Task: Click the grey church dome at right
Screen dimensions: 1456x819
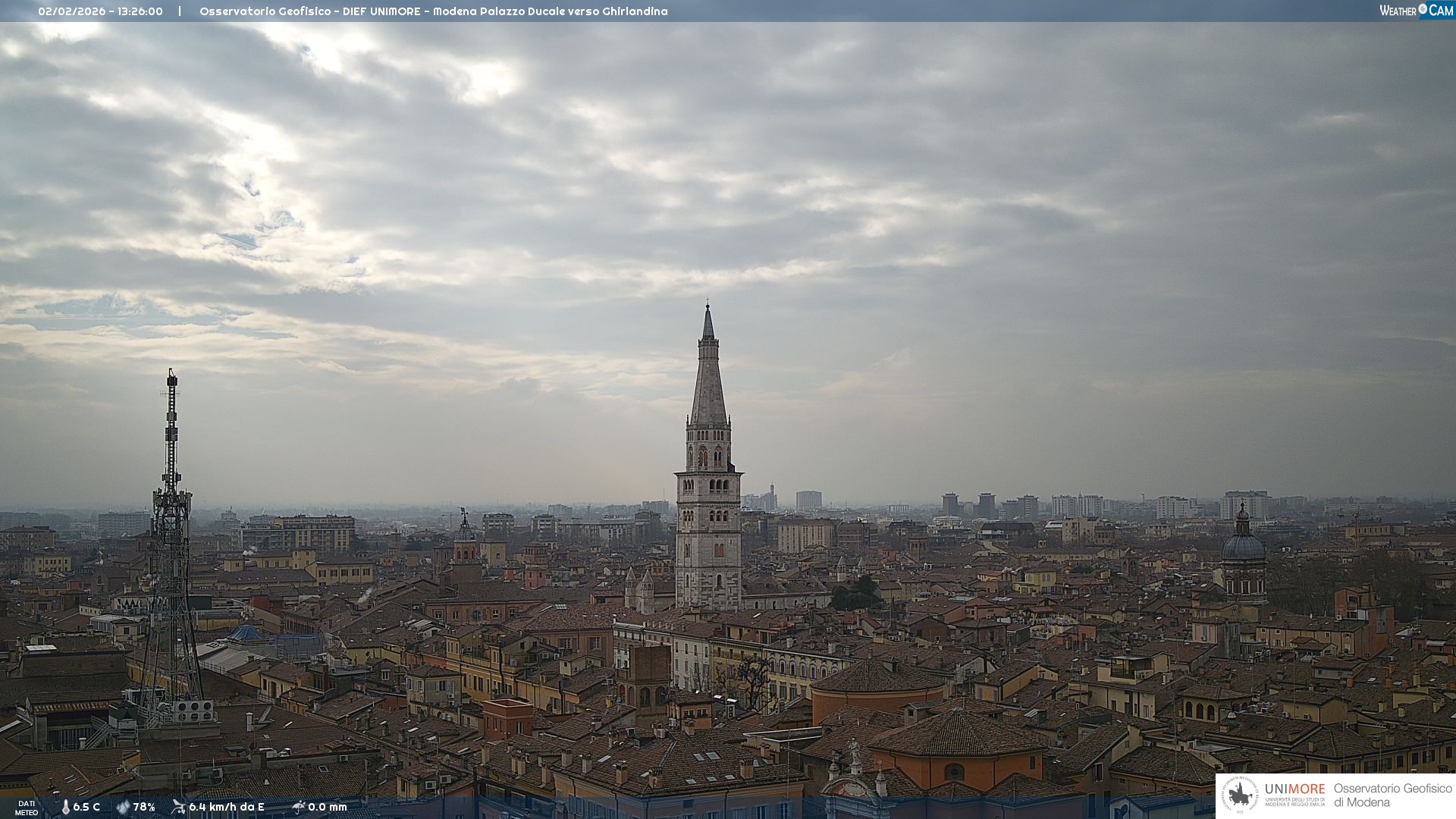Action: tap(1244, 546)
